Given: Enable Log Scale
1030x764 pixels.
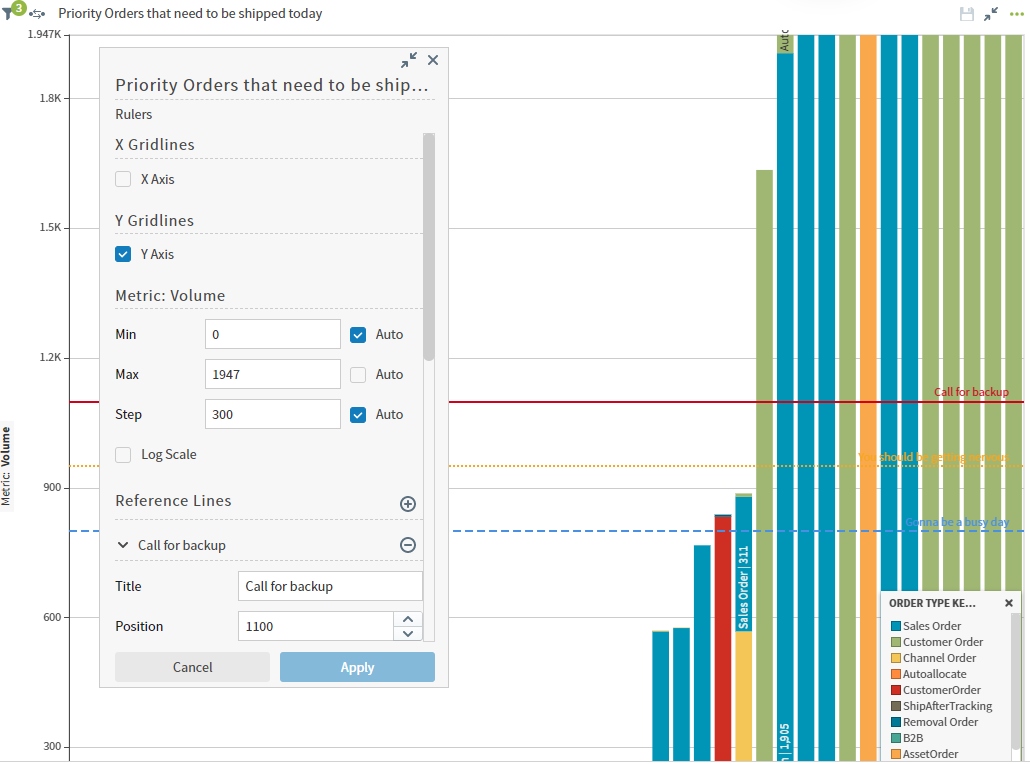Looking at the screenshot, I should pyautogui.click(x=123, y=454).
